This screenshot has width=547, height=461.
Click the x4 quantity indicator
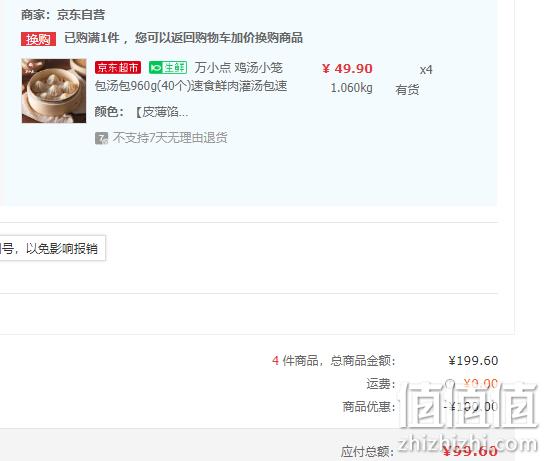click(426, 70)
